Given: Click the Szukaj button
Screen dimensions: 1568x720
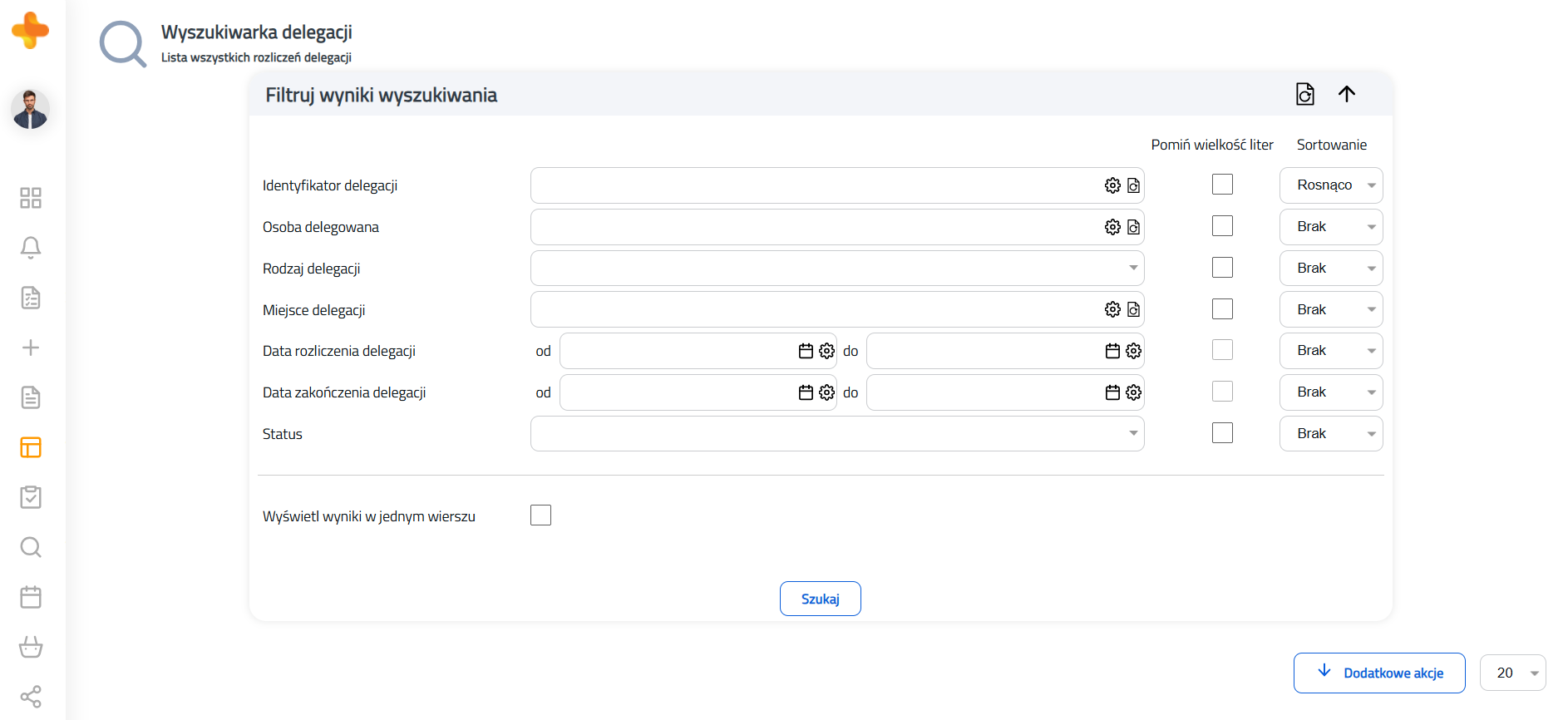Looking at the screenshot, I should pyautogui.click(x=820, y=599).
